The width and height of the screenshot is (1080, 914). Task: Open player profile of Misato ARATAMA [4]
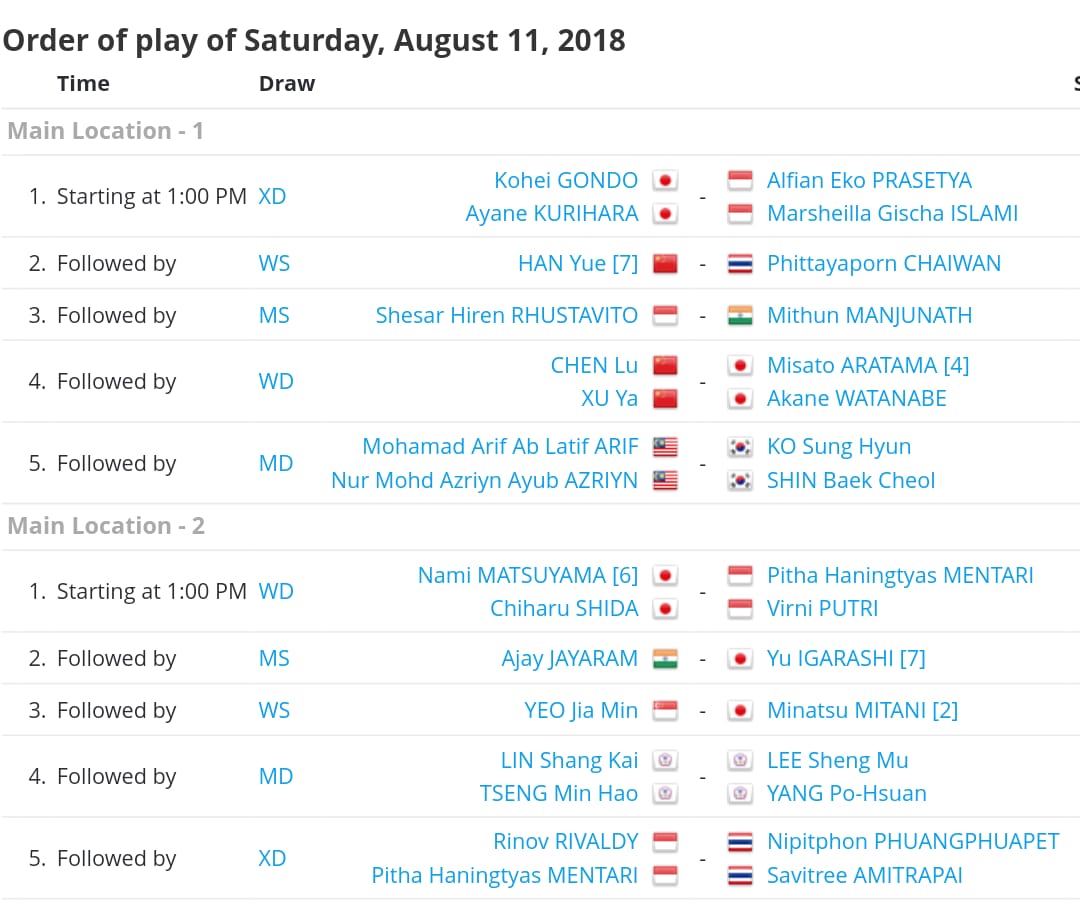click(x=868, y=365)
